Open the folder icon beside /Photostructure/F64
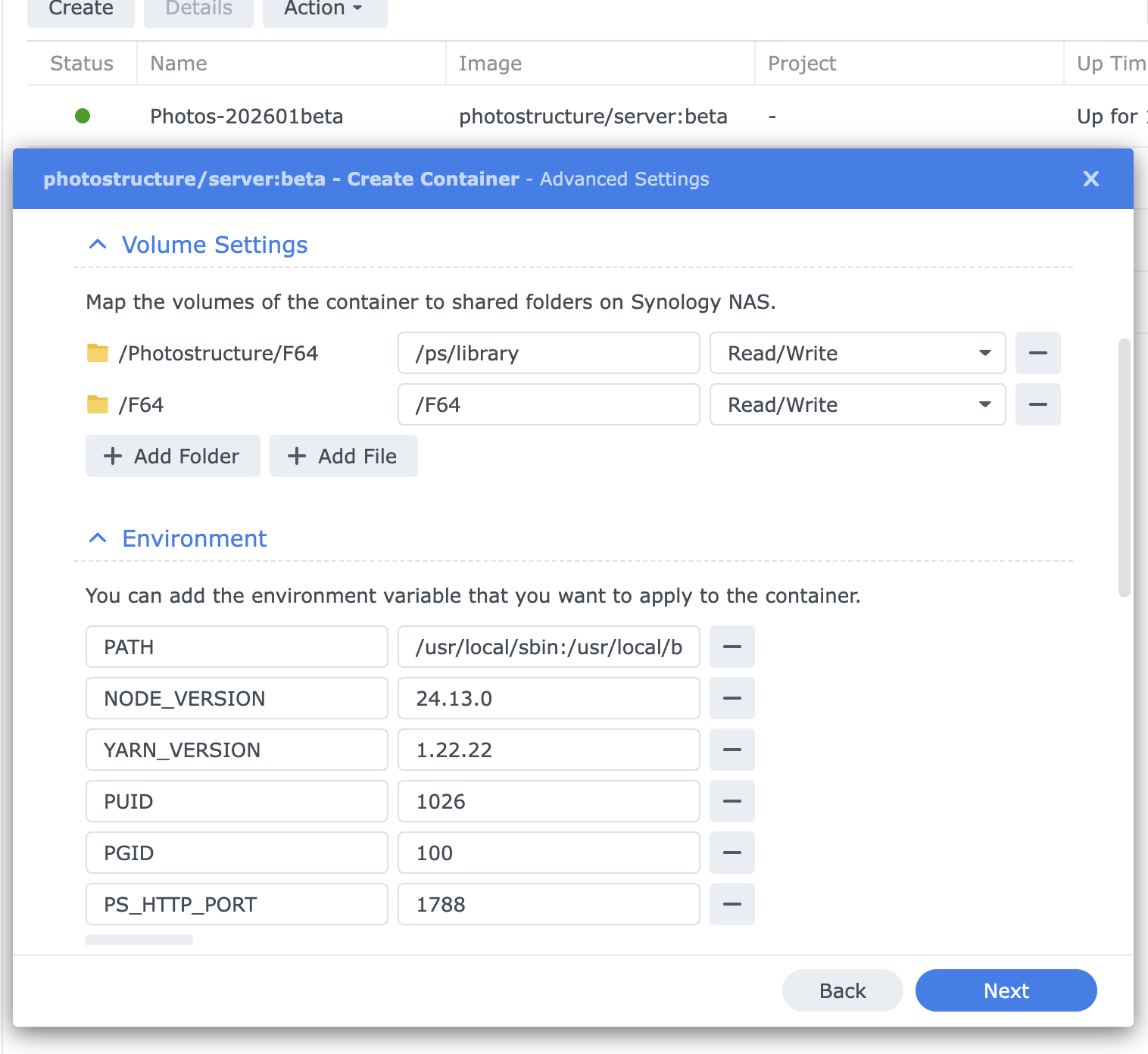The width and height of the screenshot is (1148, 1054). [98, 353]
